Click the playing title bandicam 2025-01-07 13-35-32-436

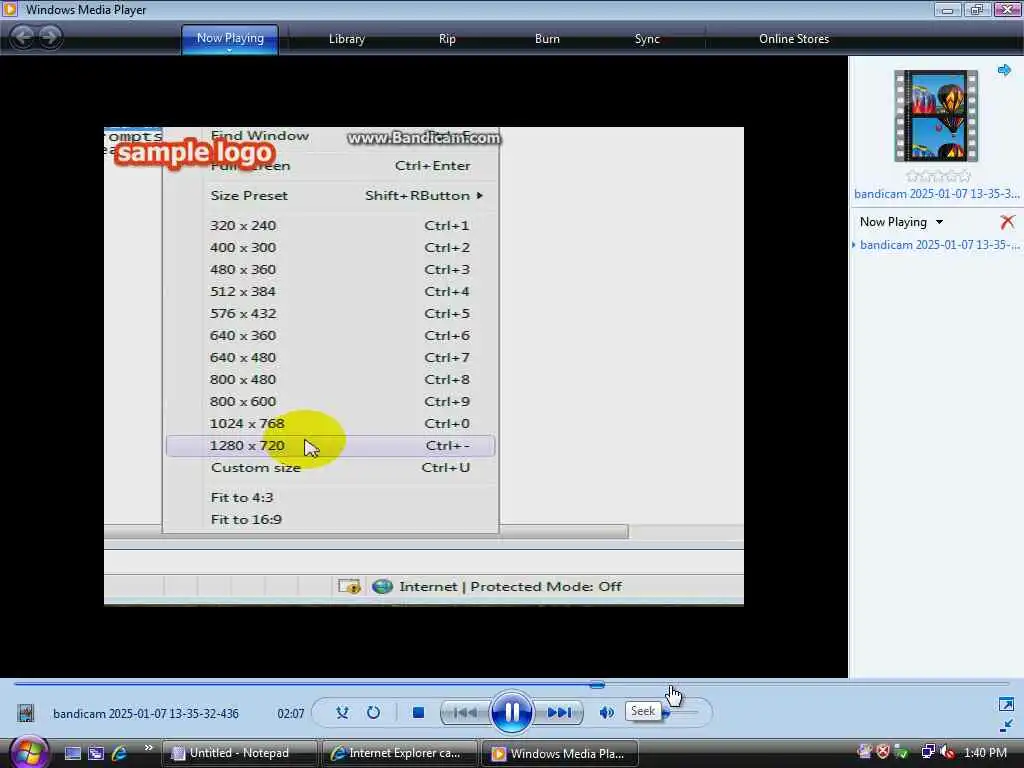pyautogui.click(x=146, y=714)
